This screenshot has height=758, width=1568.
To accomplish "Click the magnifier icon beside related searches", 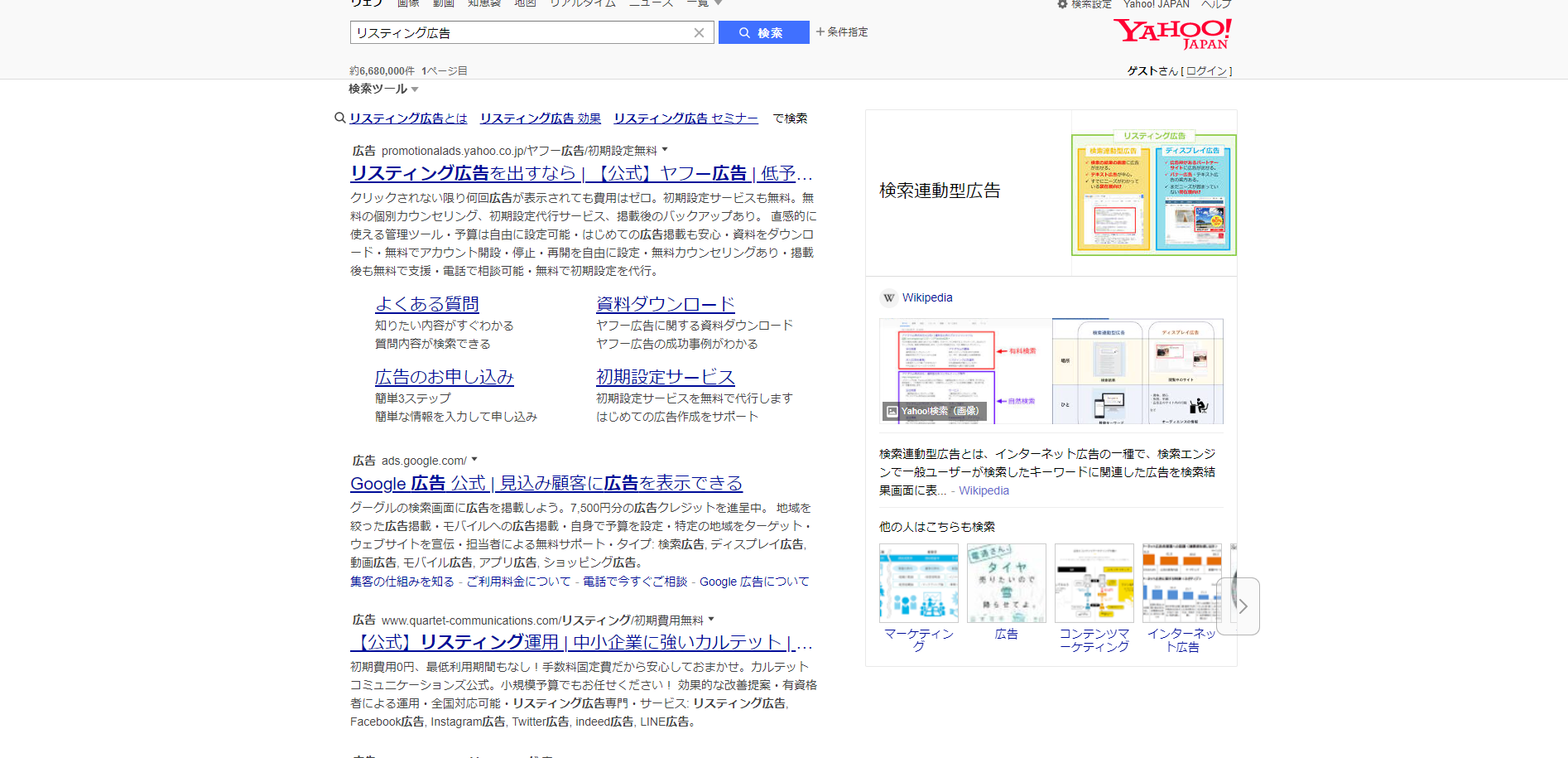I will point(339,118).
